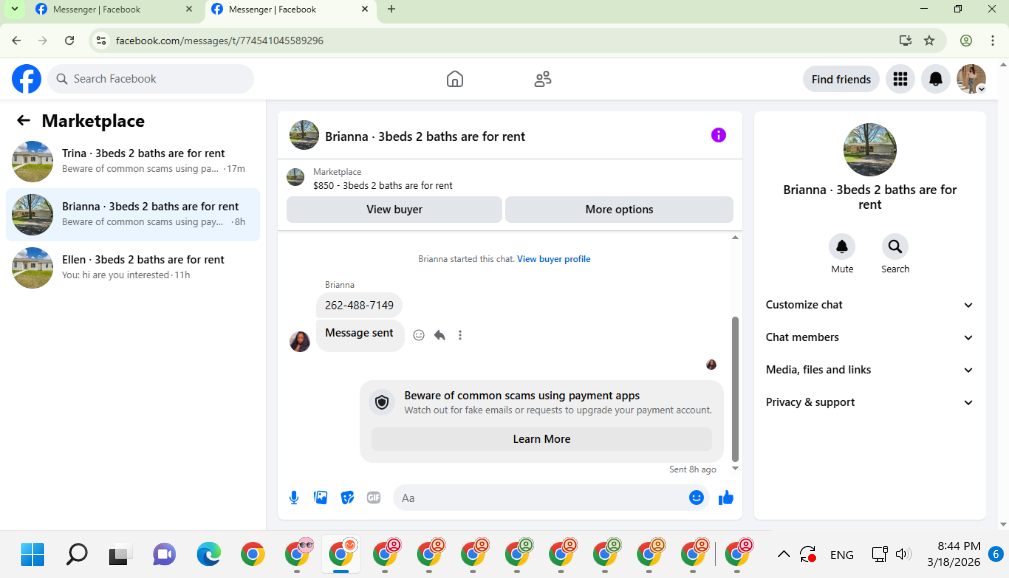Expand Customize chat section
Image resolution: width=1009 pixels, height=578 pixels.
coord(869,305)
